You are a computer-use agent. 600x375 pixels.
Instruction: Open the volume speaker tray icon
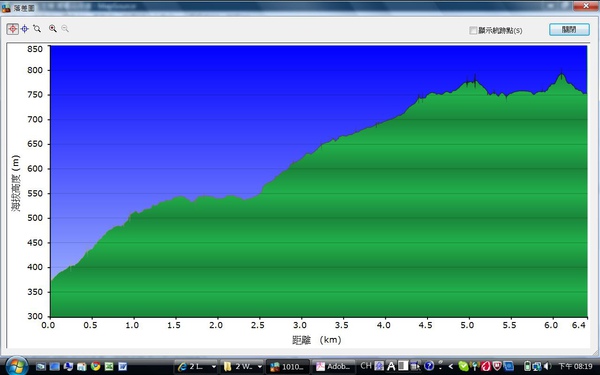pyautogui.click(x=548, y=366)
